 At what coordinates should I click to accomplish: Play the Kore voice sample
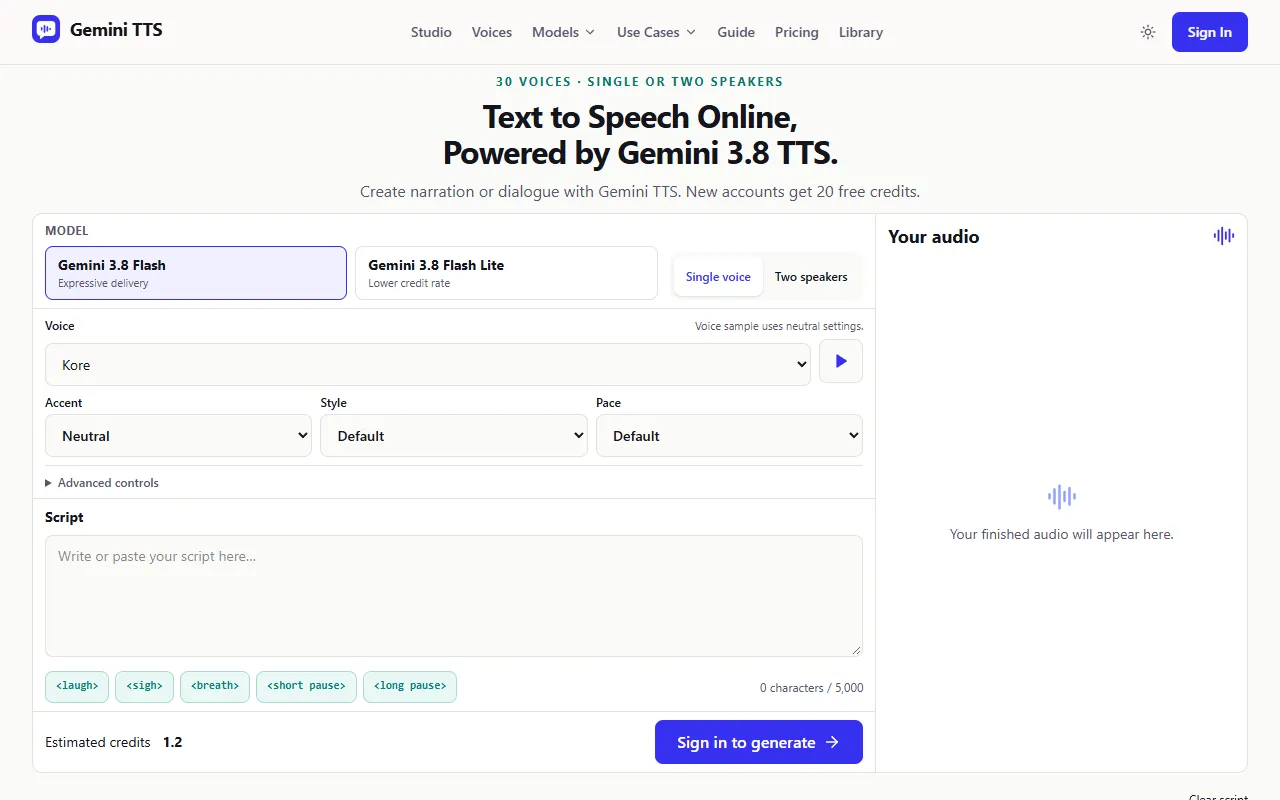841,361
